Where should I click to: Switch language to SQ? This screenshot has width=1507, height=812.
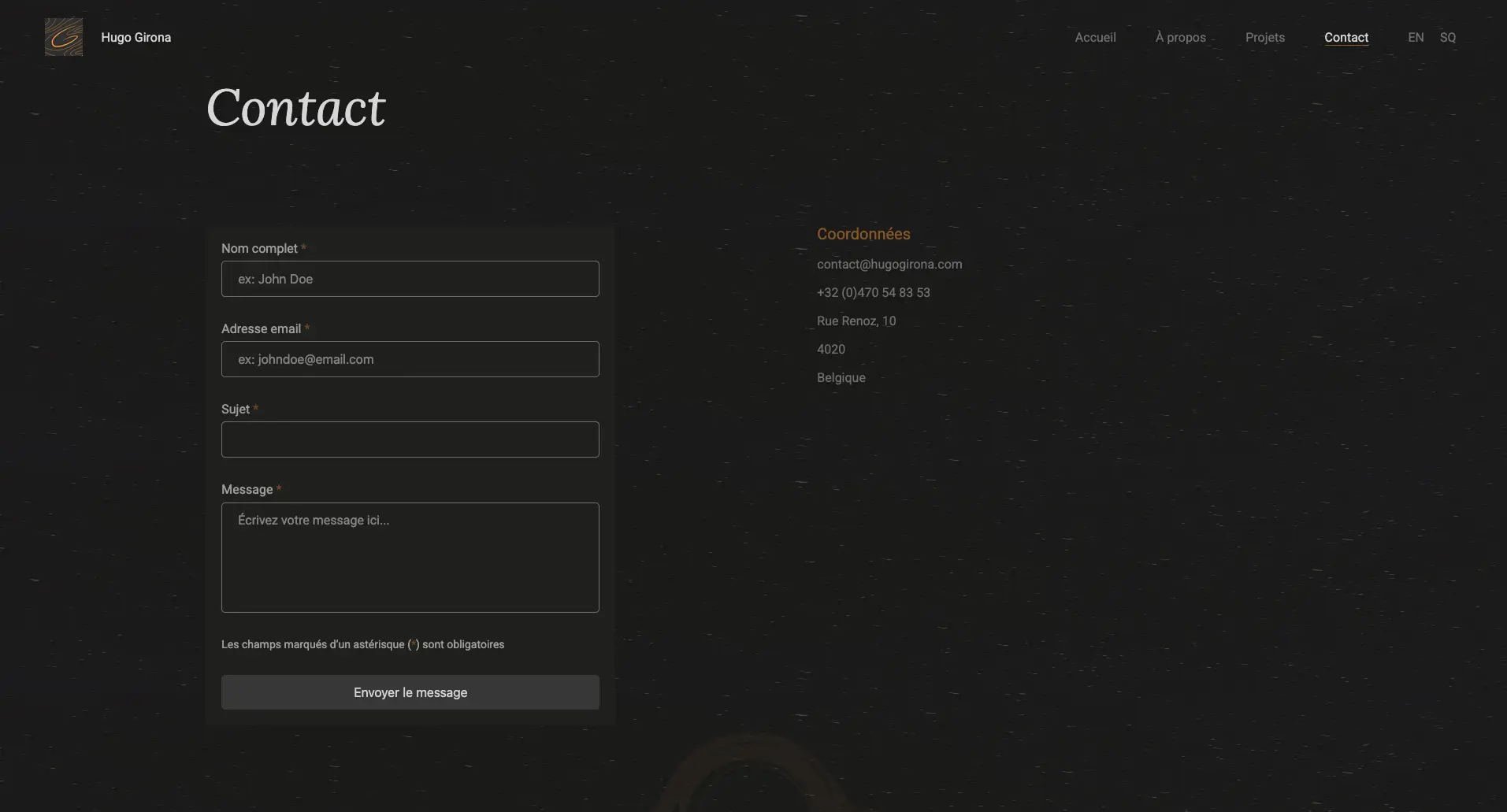coord(1447,37)
